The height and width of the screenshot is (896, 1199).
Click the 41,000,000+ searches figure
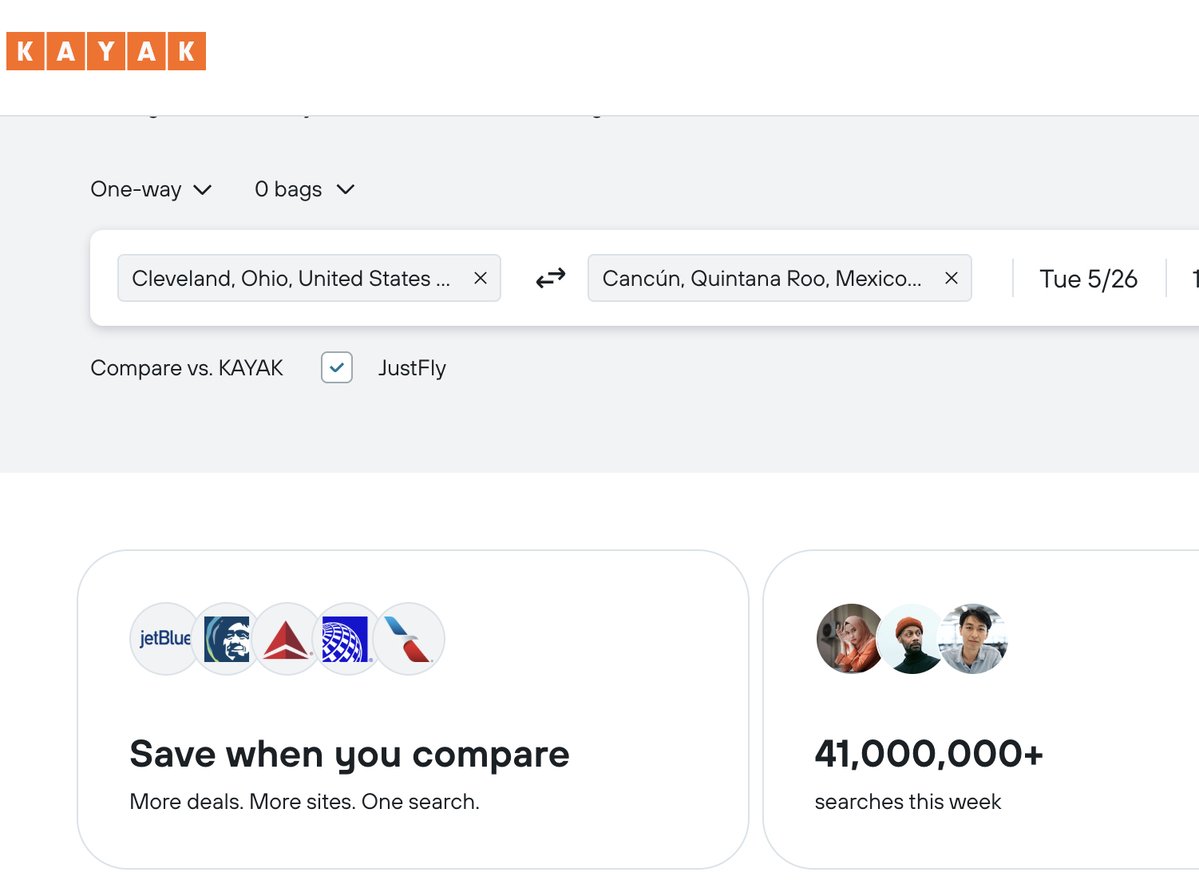(x=928, y=753)
